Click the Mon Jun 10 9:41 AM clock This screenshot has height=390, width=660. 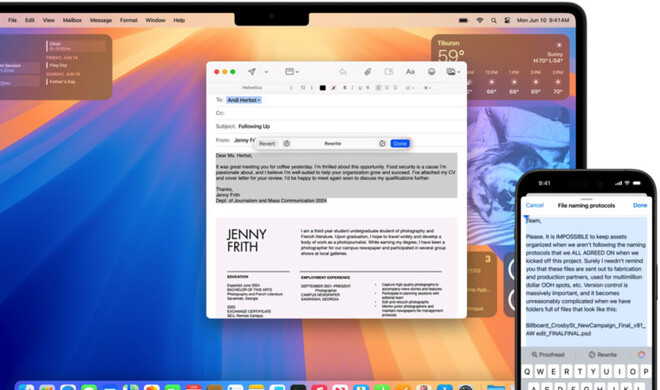click(543, 20)
